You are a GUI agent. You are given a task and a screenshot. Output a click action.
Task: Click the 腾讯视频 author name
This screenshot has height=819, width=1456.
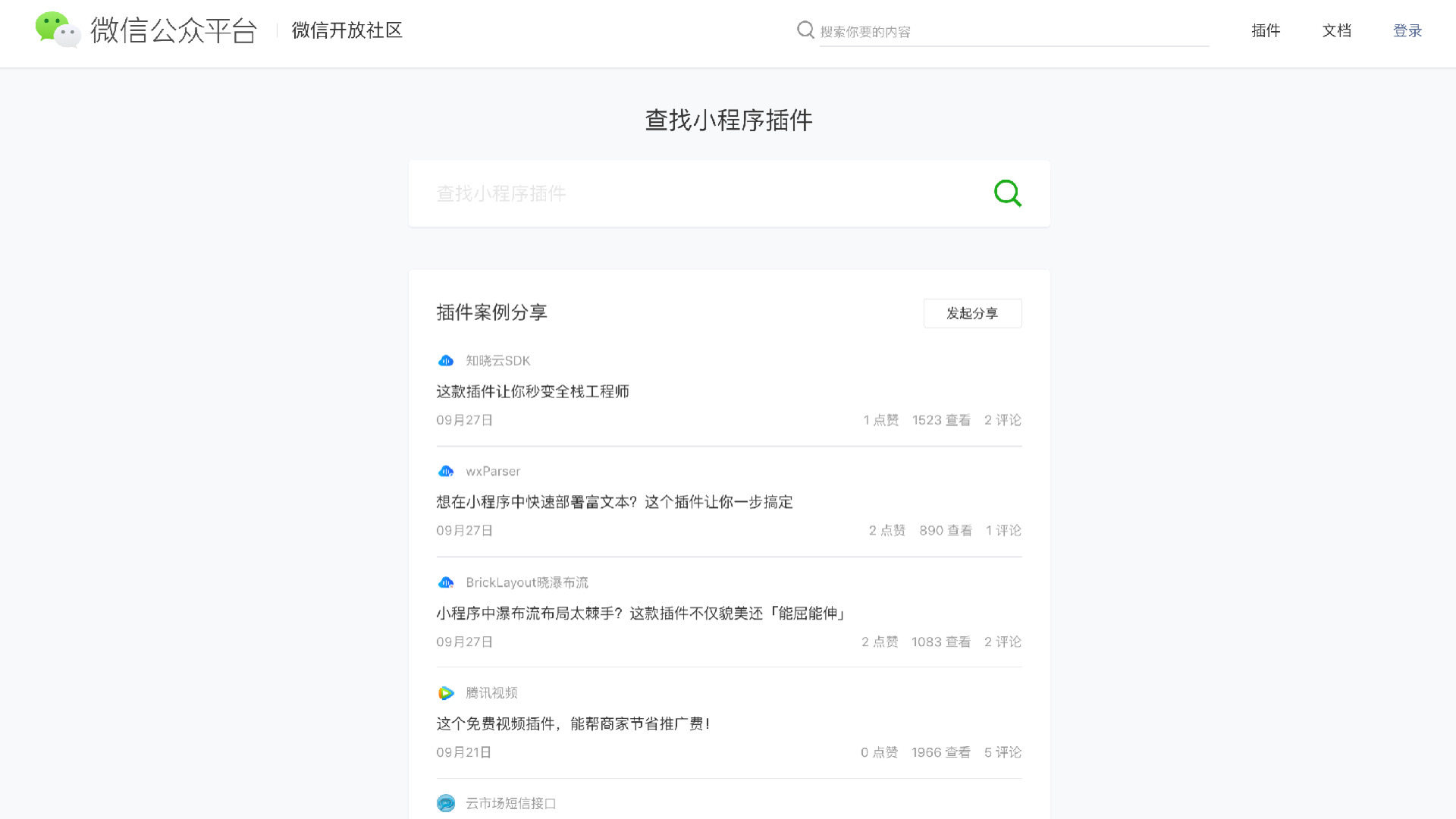point(491,693)
